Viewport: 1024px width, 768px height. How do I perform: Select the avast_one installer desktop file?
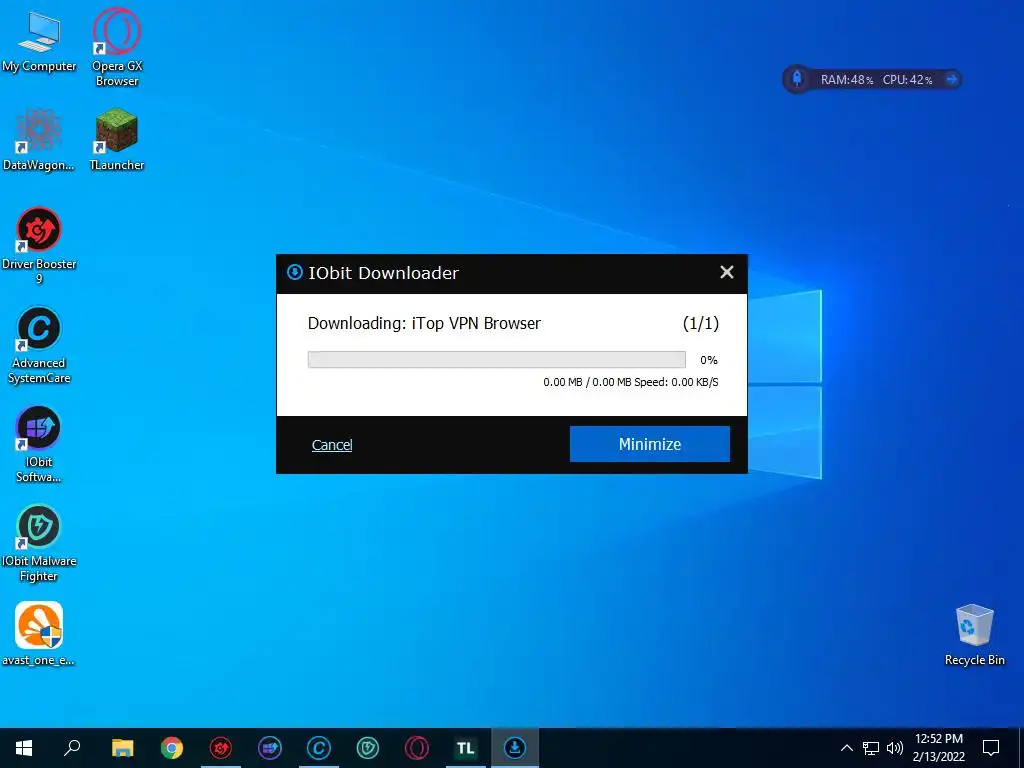pyautogui.click(x=39, y=633)
